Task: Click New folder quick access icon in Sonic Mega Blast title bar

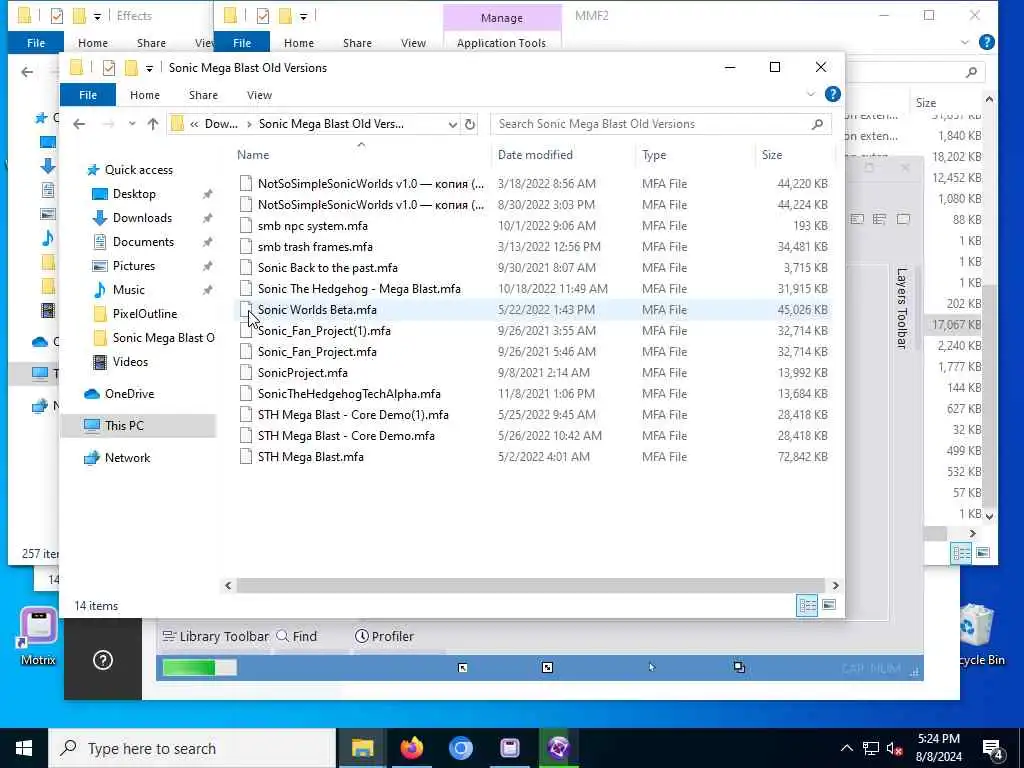Action: pos(131,67)
